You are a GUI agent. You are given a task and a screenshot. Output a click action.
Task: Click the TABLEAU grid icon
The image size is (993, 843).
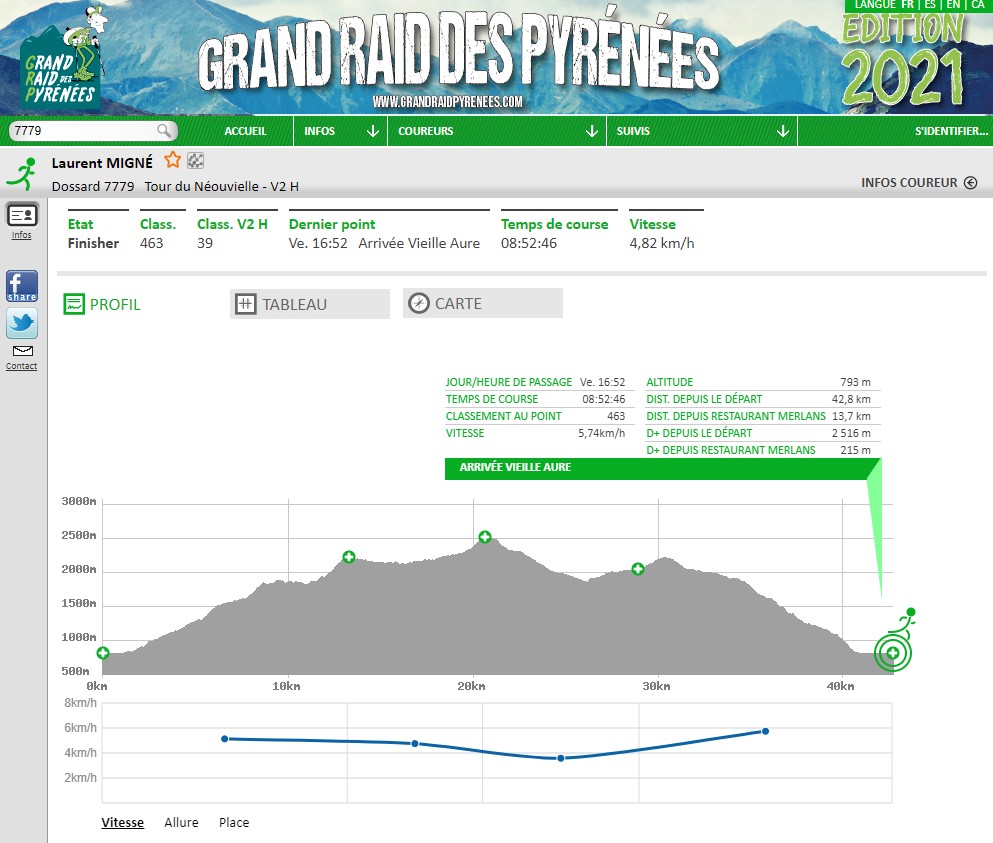coord(246,304)
